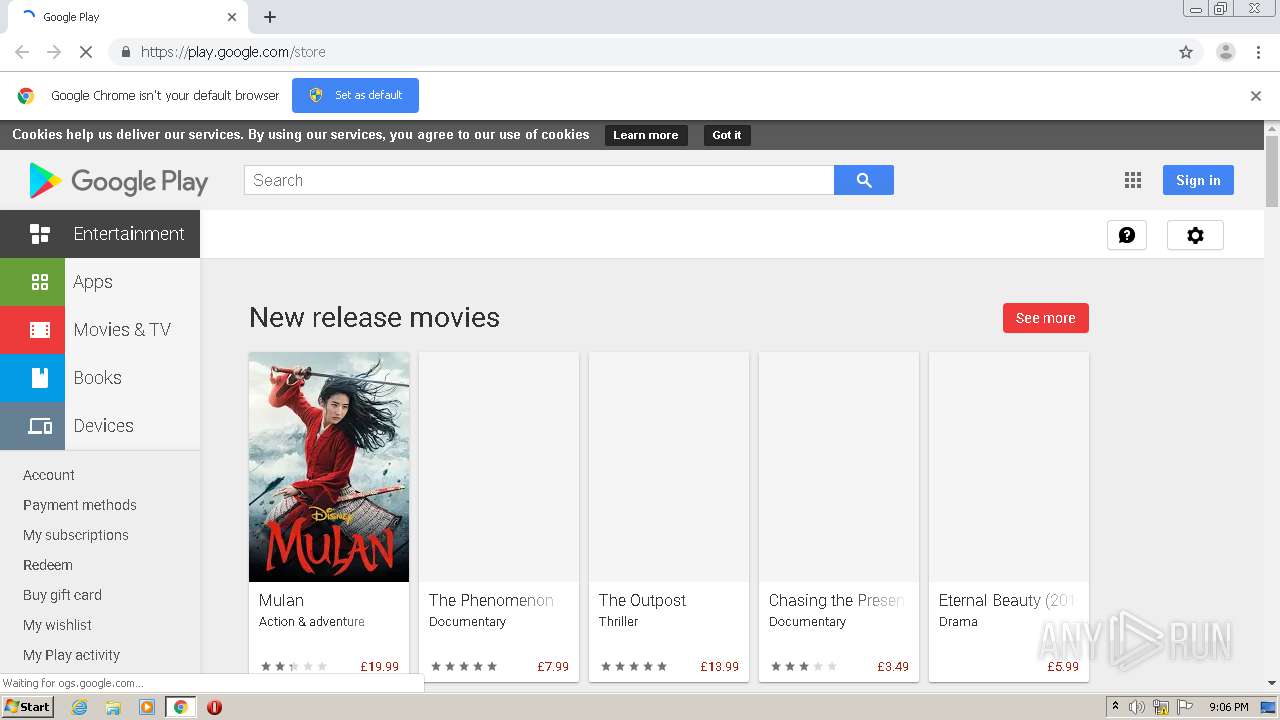
Task: Open the Account link
Action: (x=49, y=475)
